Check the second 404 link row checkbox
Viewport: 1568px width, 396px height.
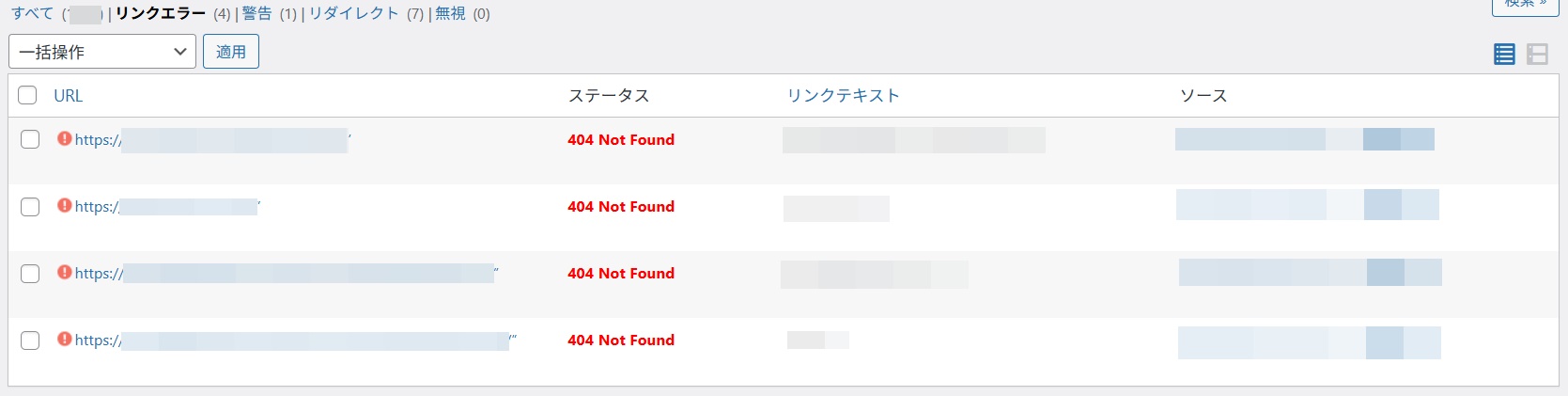(30, 207)
